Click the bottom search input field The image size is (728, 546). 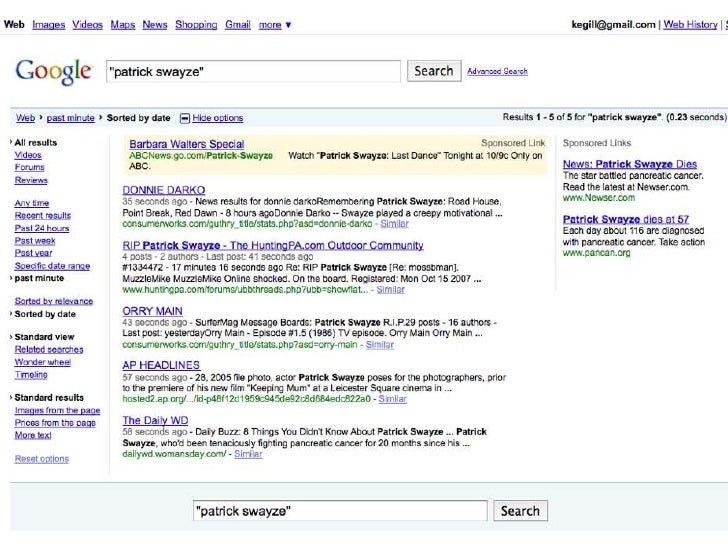click(340, 511)
